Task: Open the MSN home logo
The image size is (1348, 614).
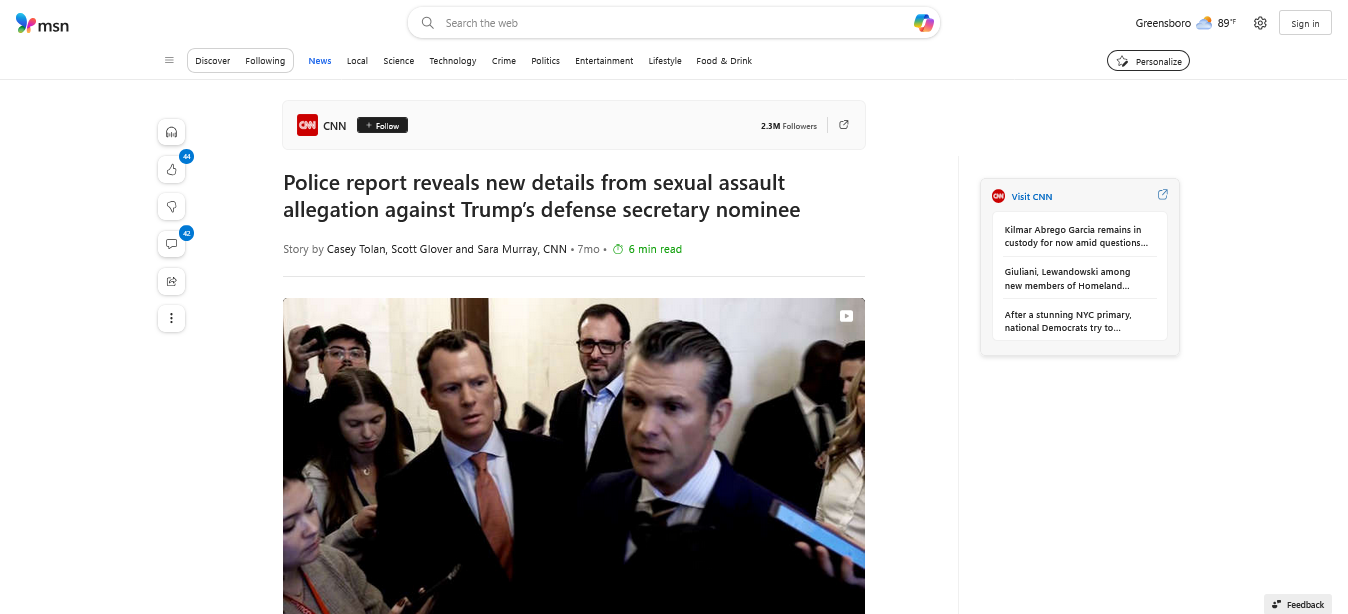Action: [42, 24]
